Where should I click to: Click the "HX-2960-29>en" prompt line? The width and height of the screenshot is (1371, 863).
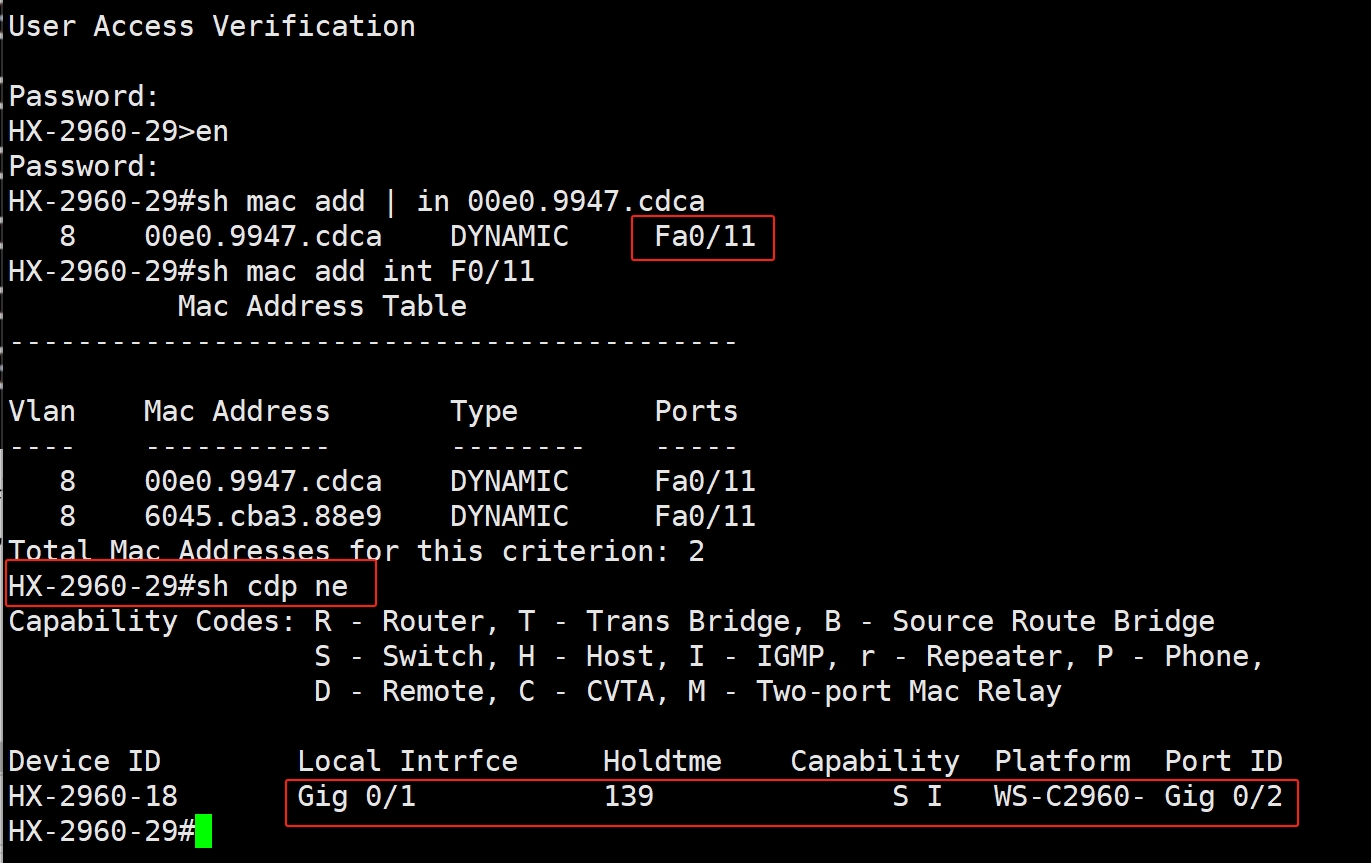(x=118, y=131)
